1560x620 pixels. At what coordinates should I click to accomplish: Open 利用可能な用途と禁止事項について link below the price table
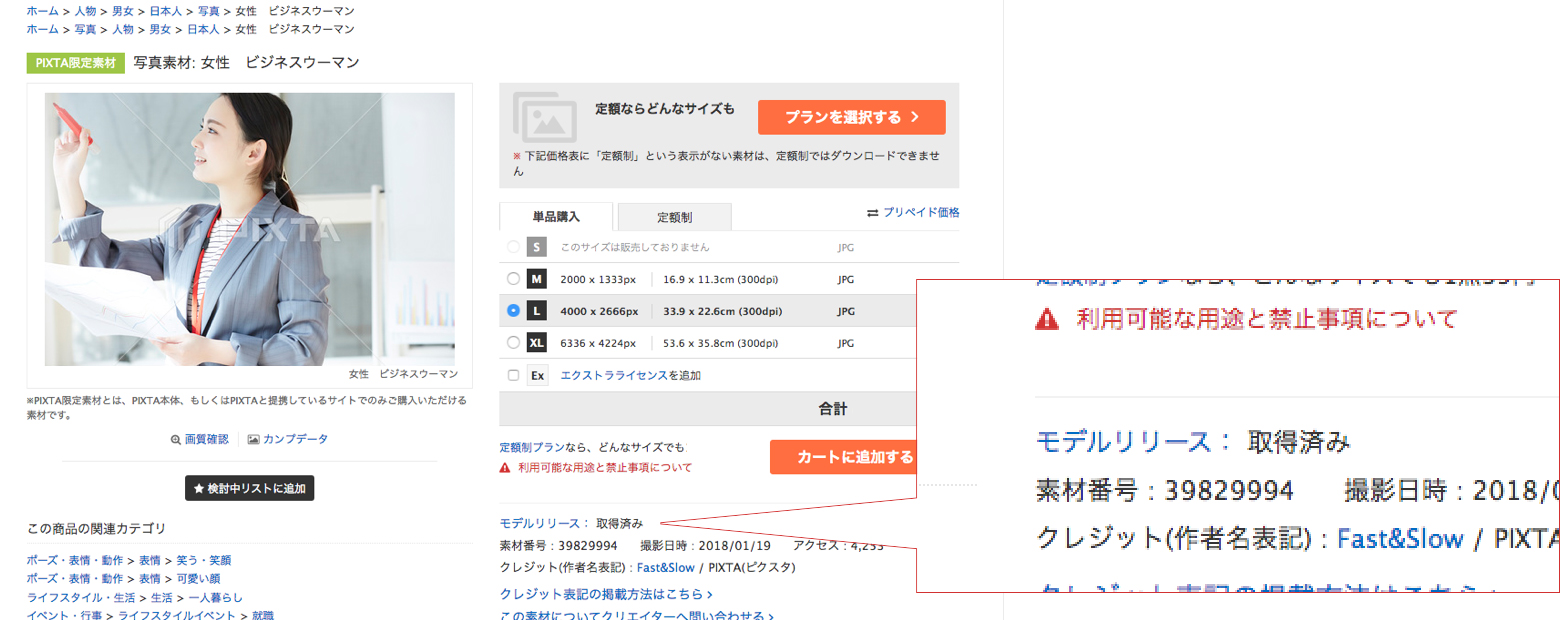(604, 467)
